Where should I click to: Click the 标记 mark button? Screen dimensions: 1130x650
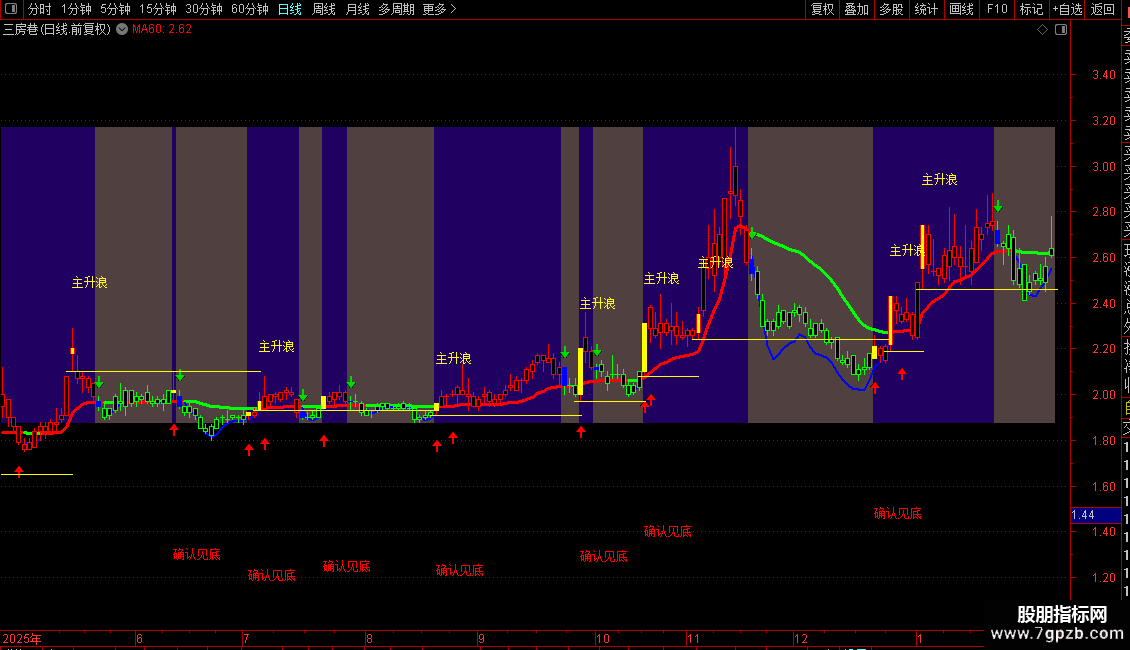click(x=1031, y=9)
